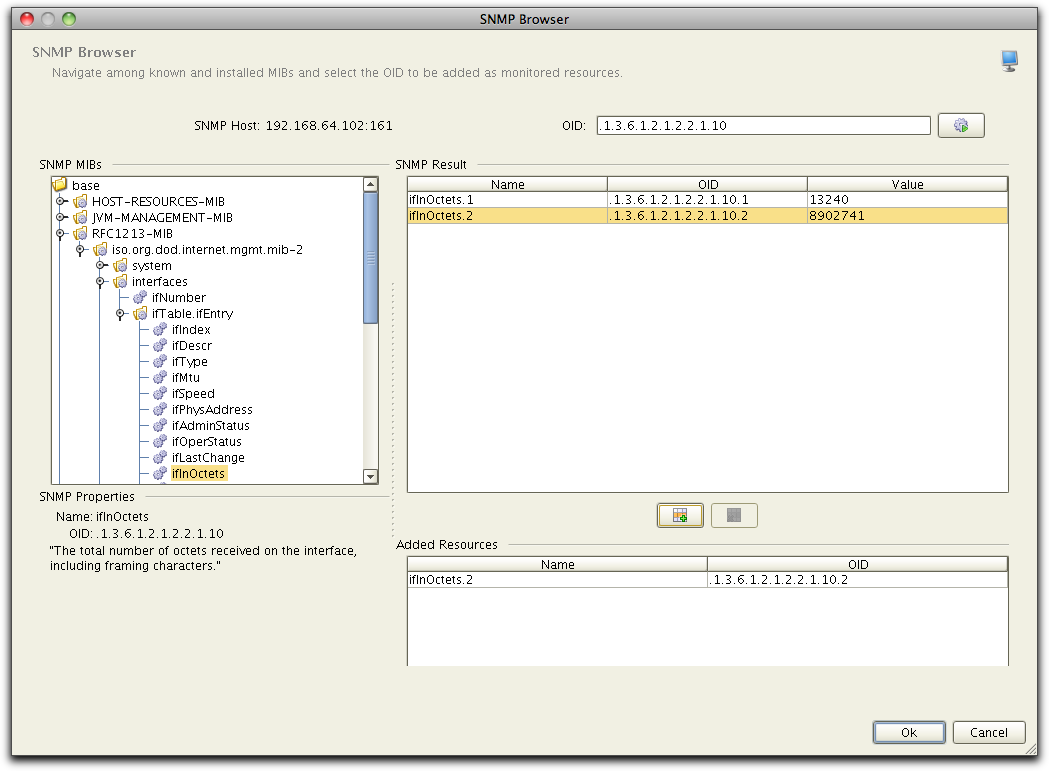Click the mib-2 folder icon
Viewport: 1049px width, 771px height.
pos(100,249)
